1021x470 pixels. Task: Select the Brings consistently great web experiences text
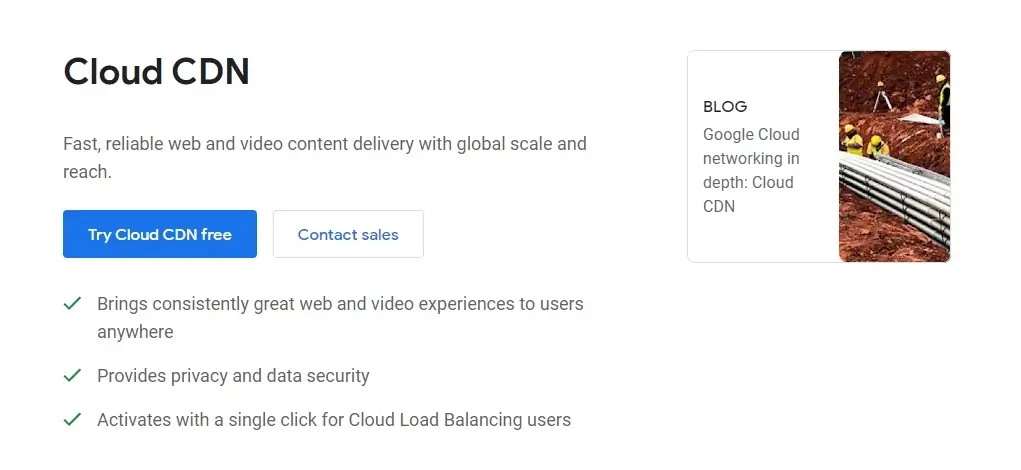point(340,303)
